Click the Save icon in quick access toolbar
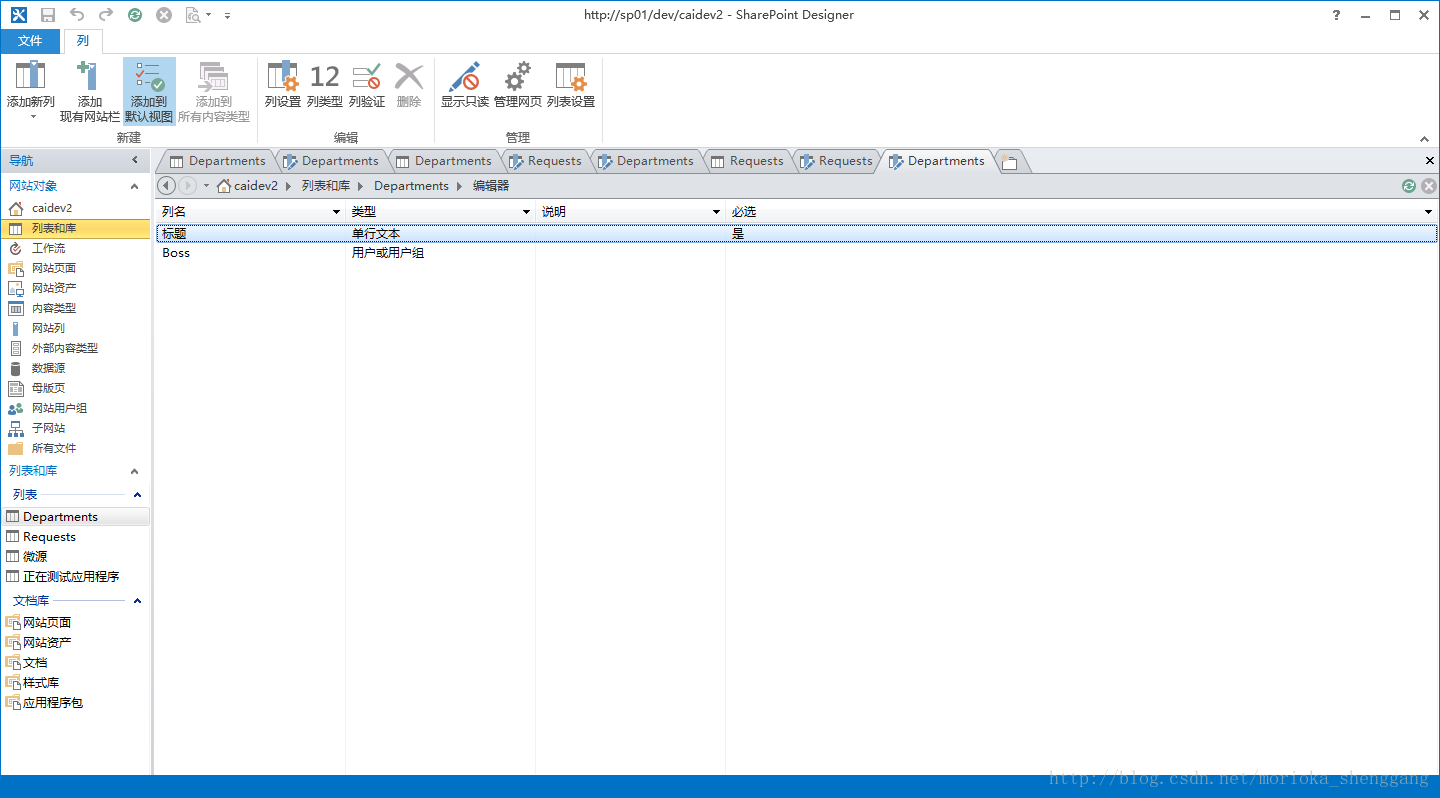 47,15
